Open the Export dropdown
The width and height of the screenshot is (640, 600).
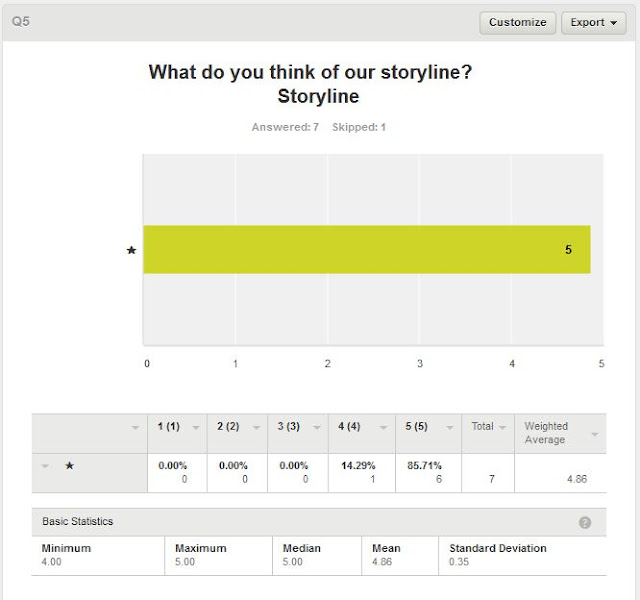593,22
